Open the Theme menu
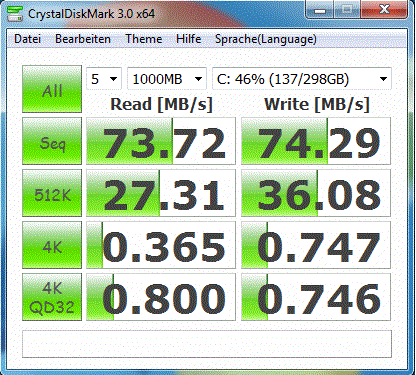The height and width of the screenshot is (375, 416). 144,39
